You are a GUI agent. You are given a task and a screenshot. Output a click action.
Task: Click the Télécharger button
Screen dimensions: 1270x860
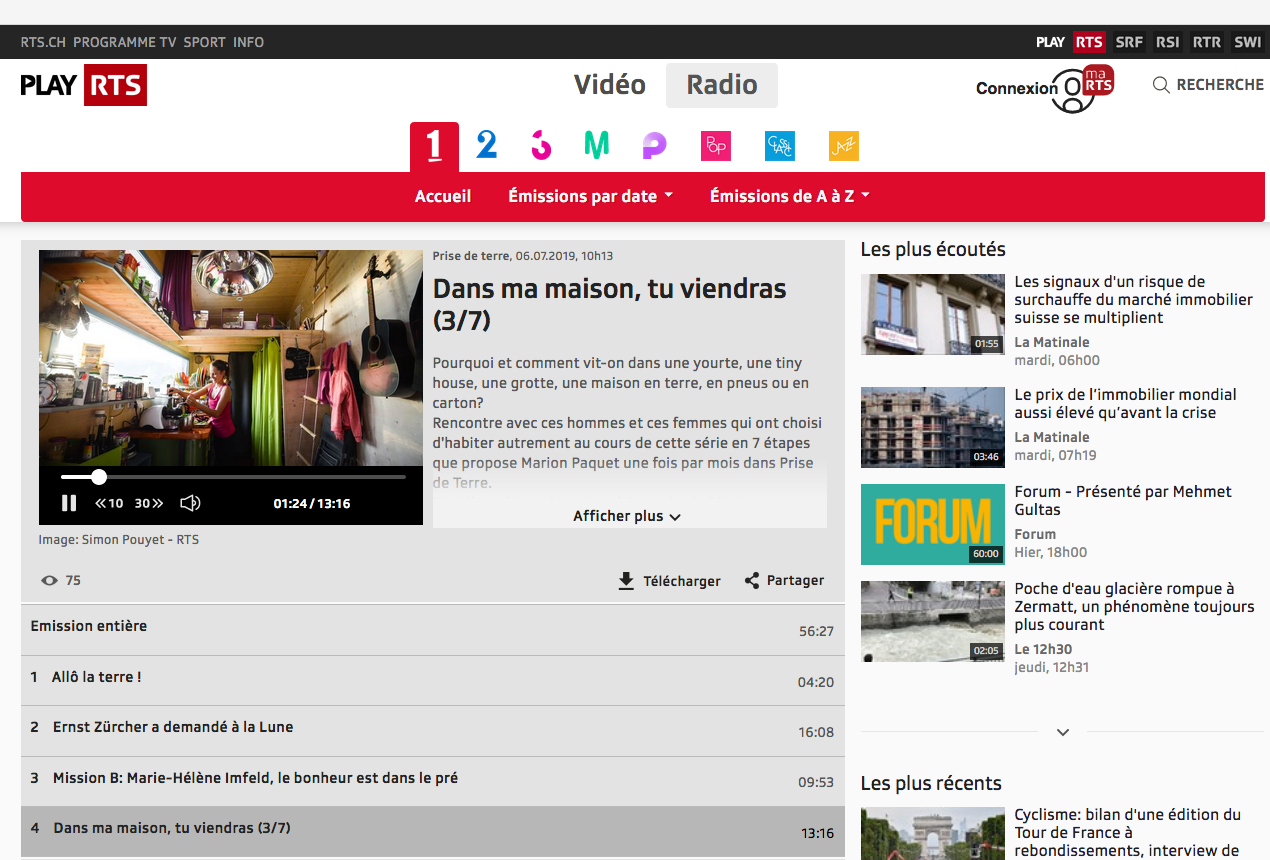pos(669,581)
